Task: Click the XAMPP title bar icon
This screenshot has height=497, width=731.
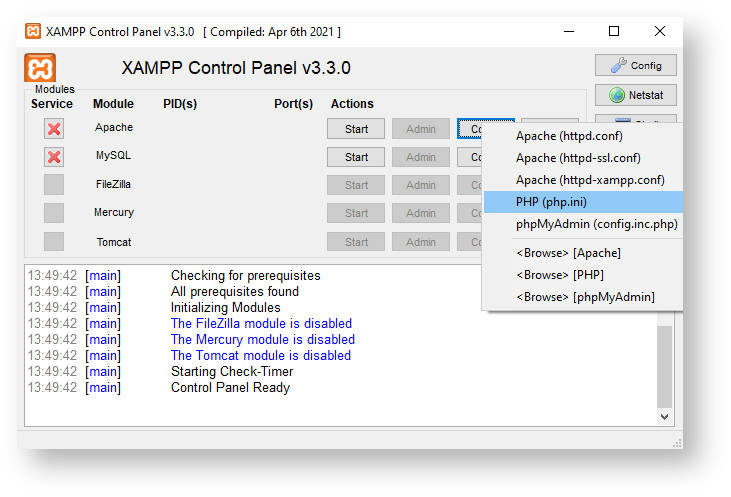Action: pos(33,31)
